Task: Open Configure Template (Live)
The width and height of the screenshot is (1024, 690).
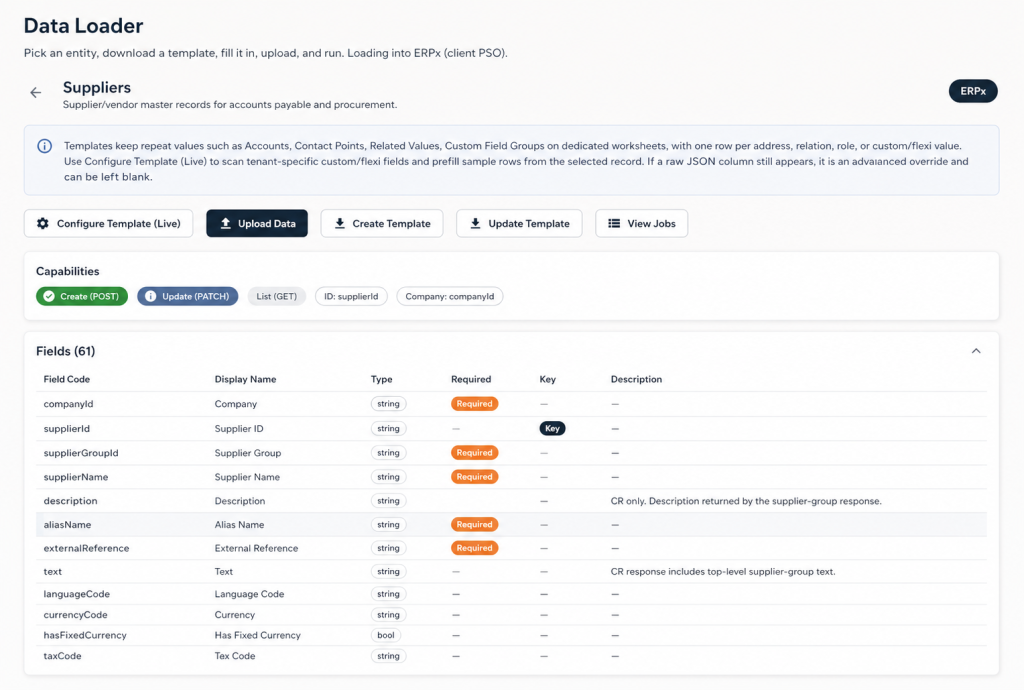Action: pos(108,223)
